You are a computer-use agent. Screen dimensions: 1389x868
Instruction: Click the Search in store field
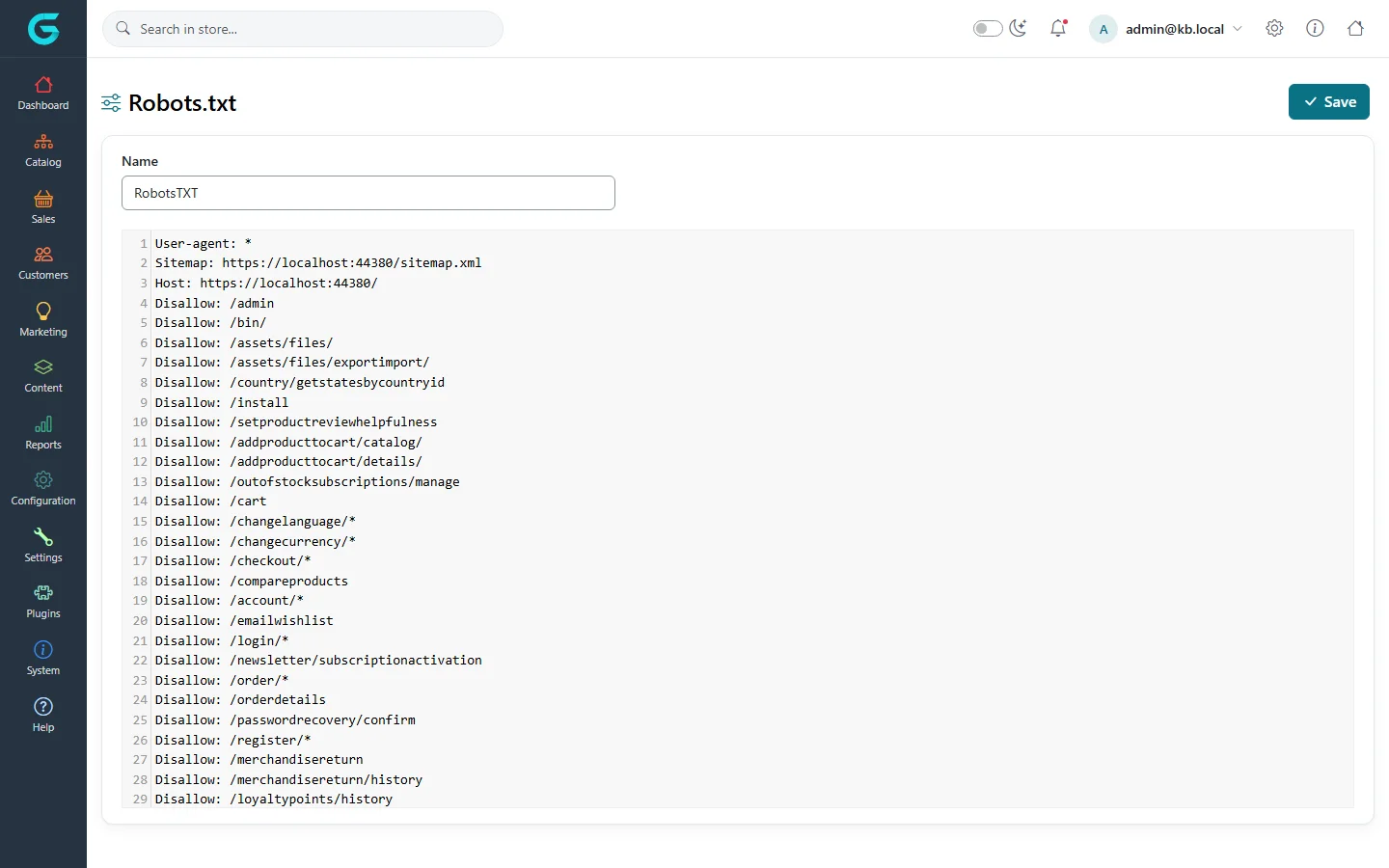click(303, 29)
